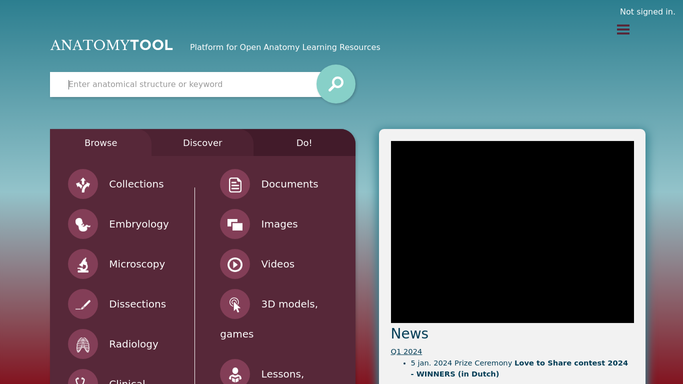
Task: Click the 'Not signed in.' text
Action: click(x=647, y=12)
